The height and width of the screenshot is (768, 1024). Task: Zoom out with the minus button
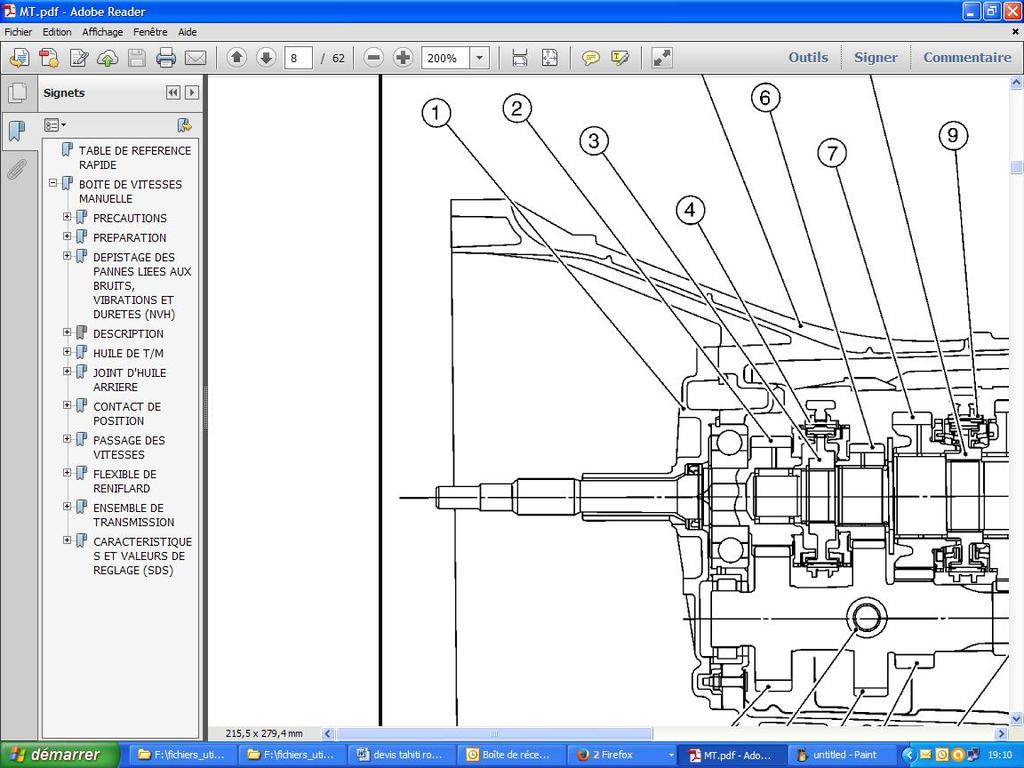coord(374,58)
